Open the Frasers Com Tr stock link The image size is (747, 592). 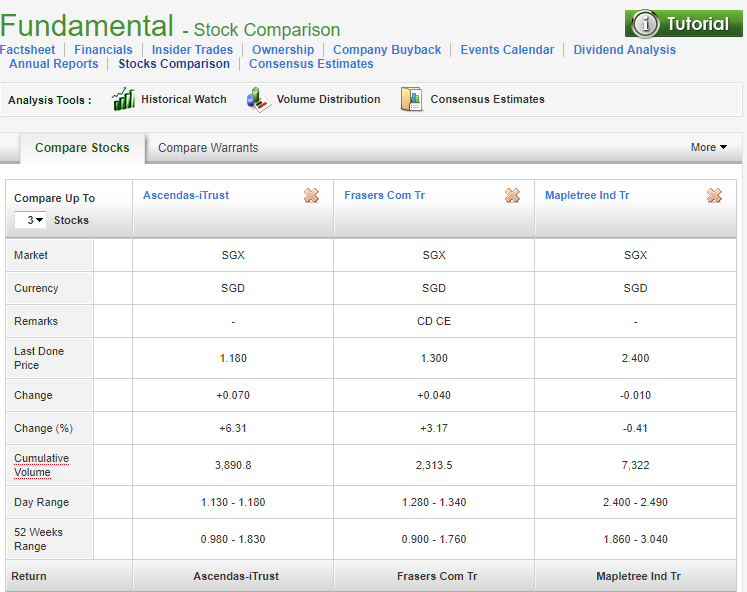click(x=384, y=195)
